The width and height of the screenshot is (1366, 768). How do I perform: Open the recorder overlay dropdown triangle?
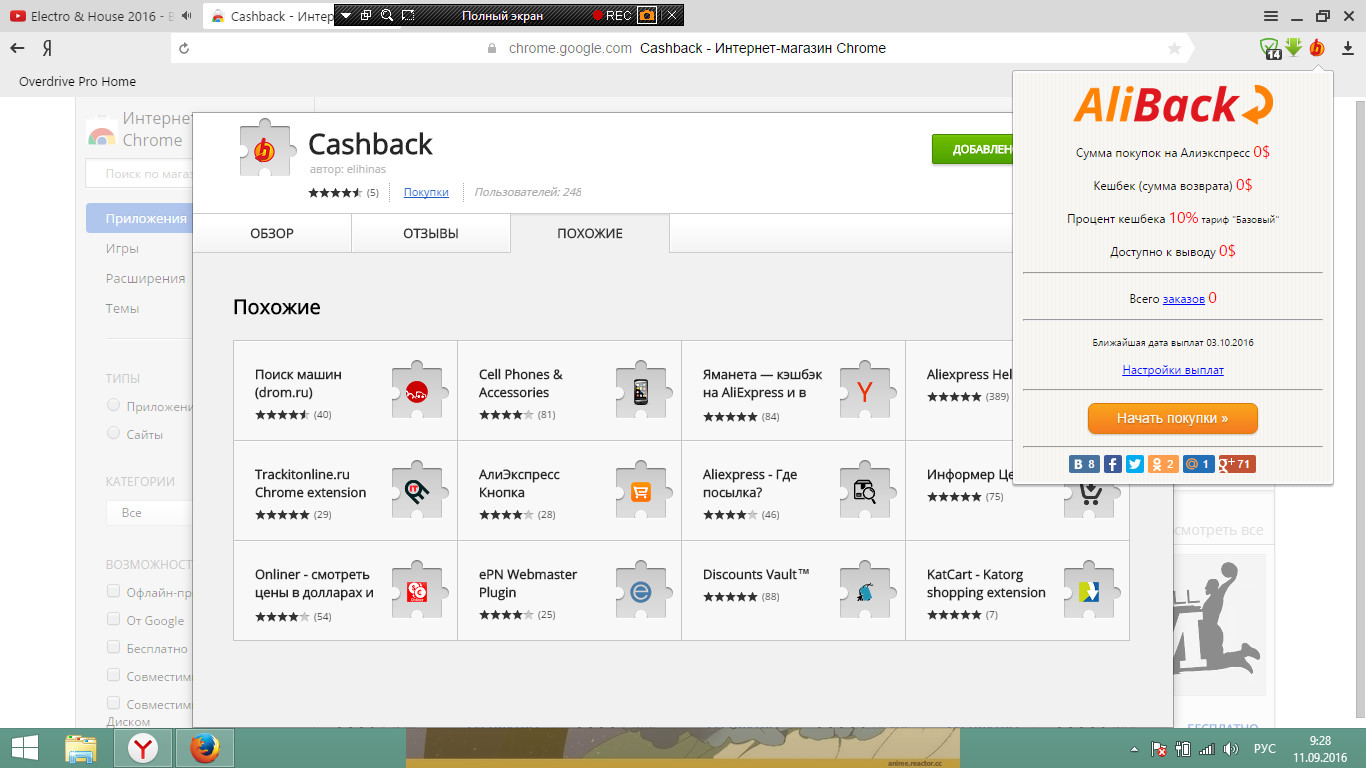click(x=346, y=16)
